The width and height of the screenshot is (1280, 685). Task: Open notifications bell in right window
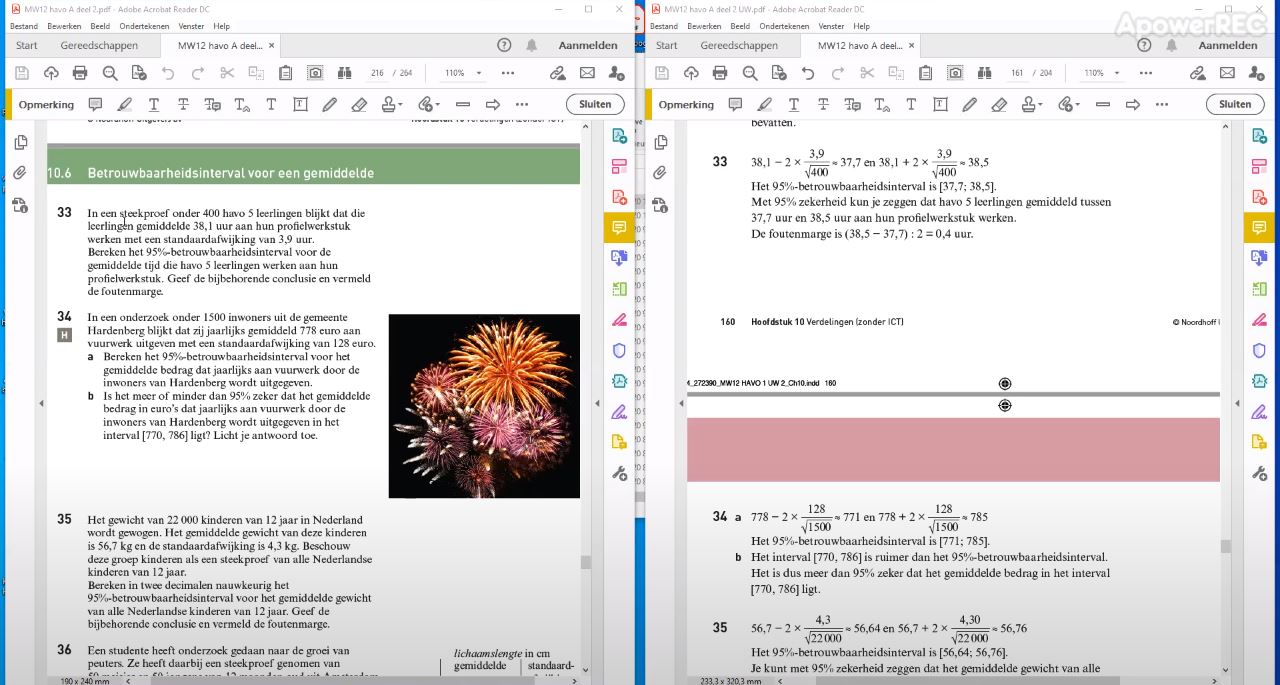(1172, 45)
